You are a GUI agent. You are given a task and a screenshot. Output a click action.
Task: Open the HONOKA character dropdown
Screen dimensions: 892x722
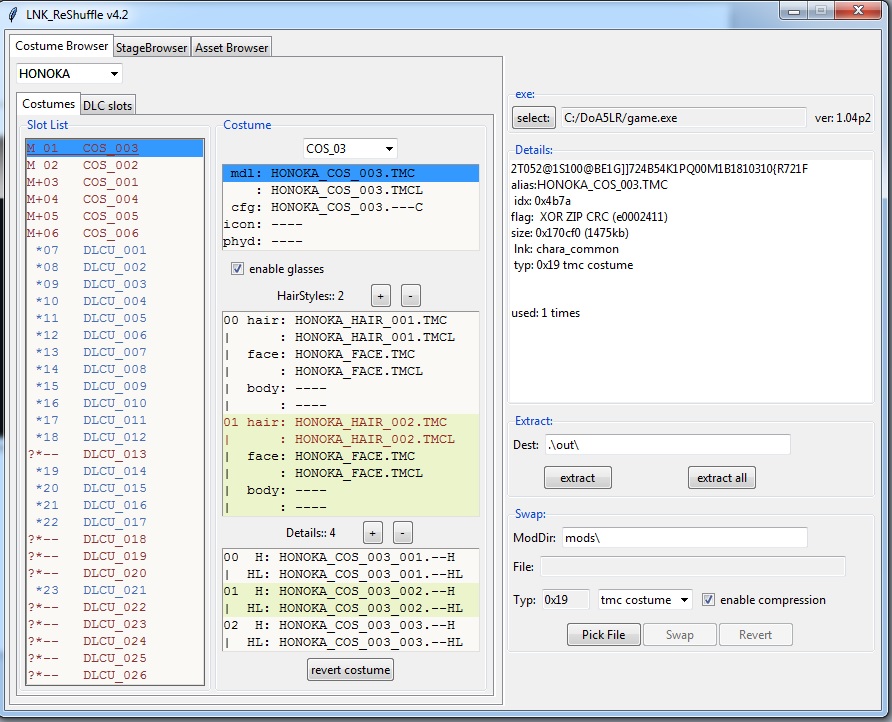69,73
